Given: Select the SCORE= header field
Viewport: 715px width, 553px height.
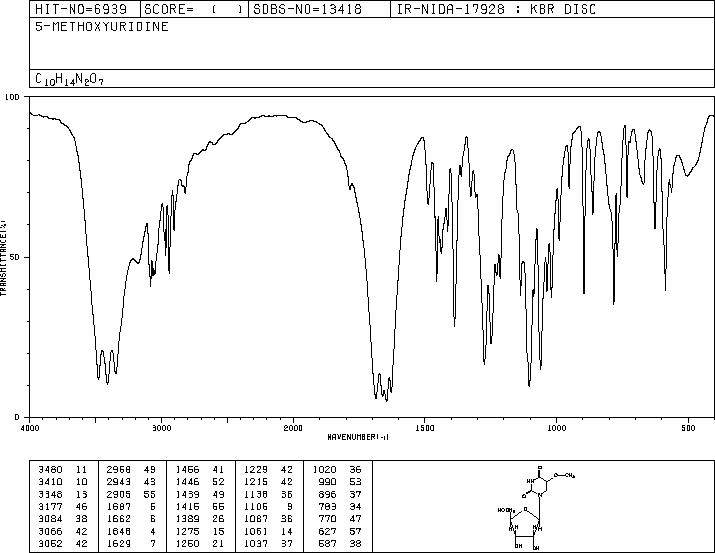Looking at the screenshot, I should [194, 9].
